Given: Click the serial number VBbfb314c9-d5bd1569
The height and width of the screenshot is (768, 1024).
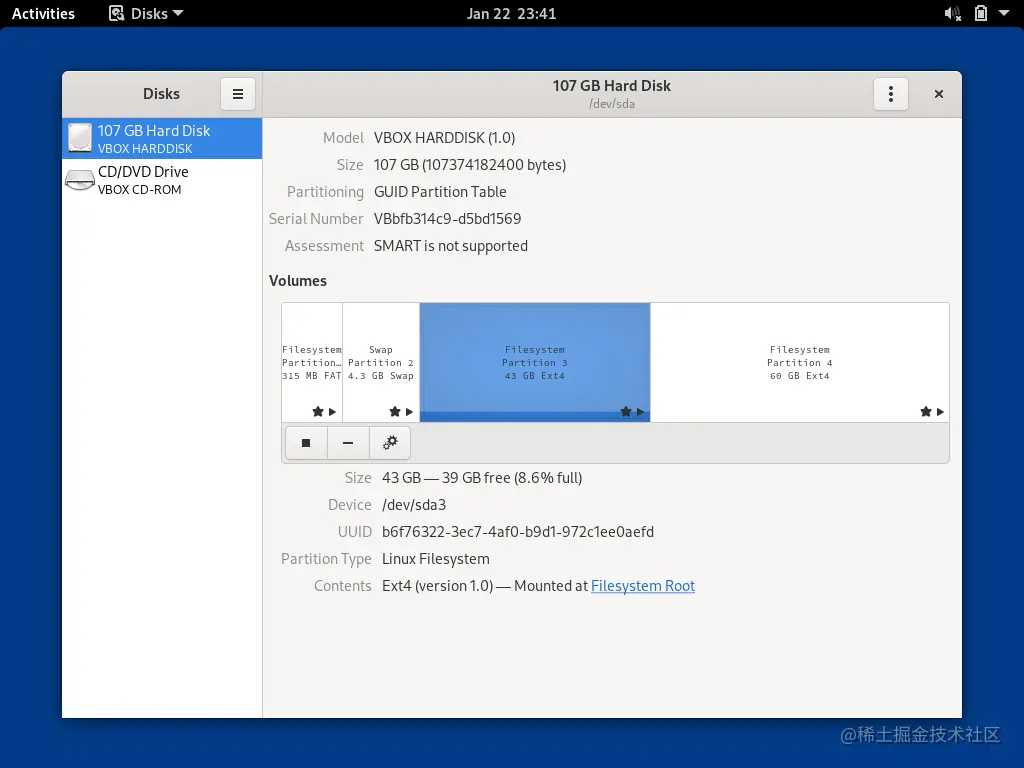Looking at the screenshot, I should (447, 219).
